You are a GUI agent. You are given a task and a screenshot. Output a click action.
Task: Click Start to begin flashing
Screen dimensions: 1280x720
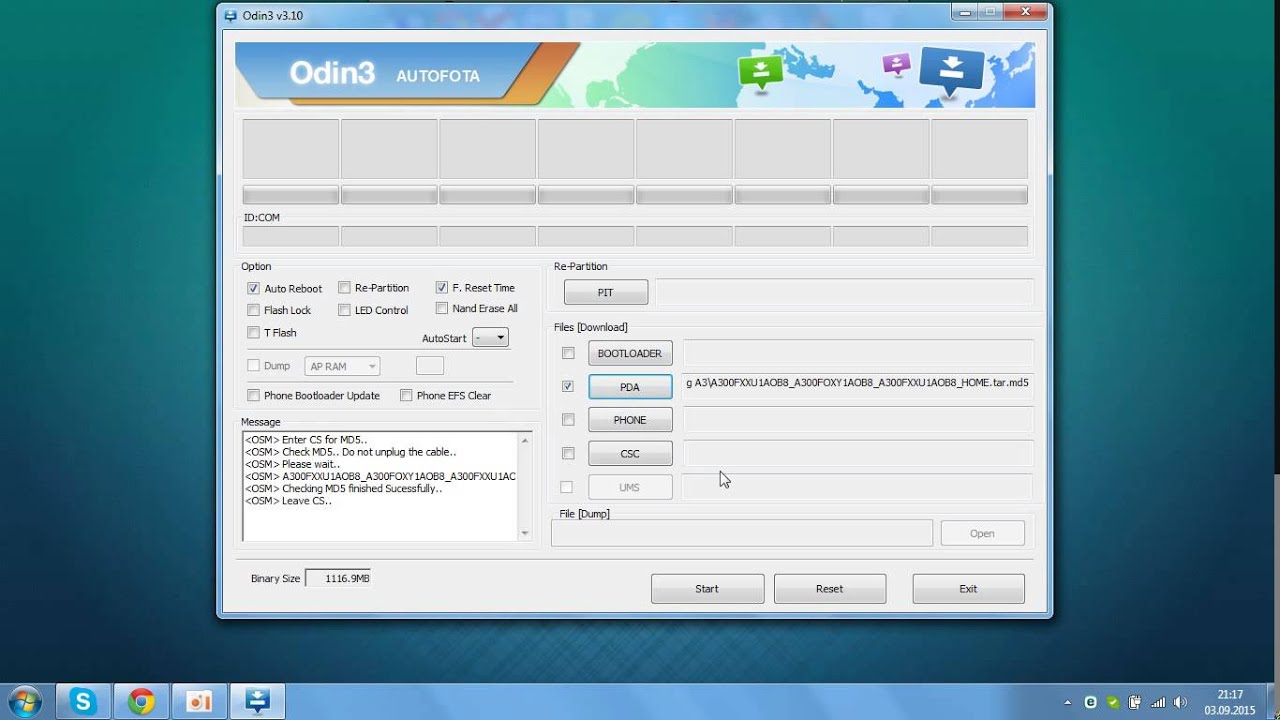[707, 589]
